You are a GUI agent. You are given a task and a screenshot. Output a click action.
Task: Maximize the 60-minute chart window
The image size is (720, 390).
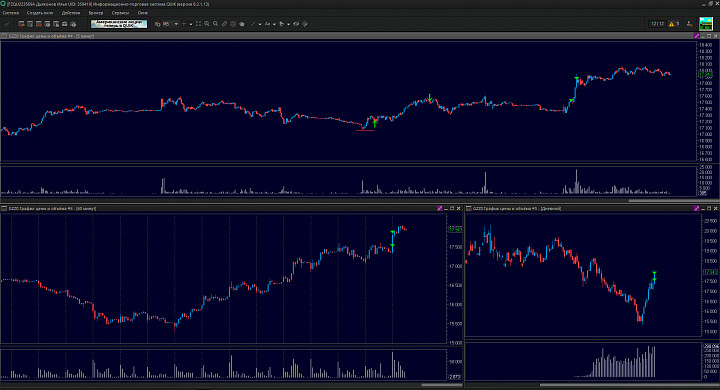click(452, 209)
